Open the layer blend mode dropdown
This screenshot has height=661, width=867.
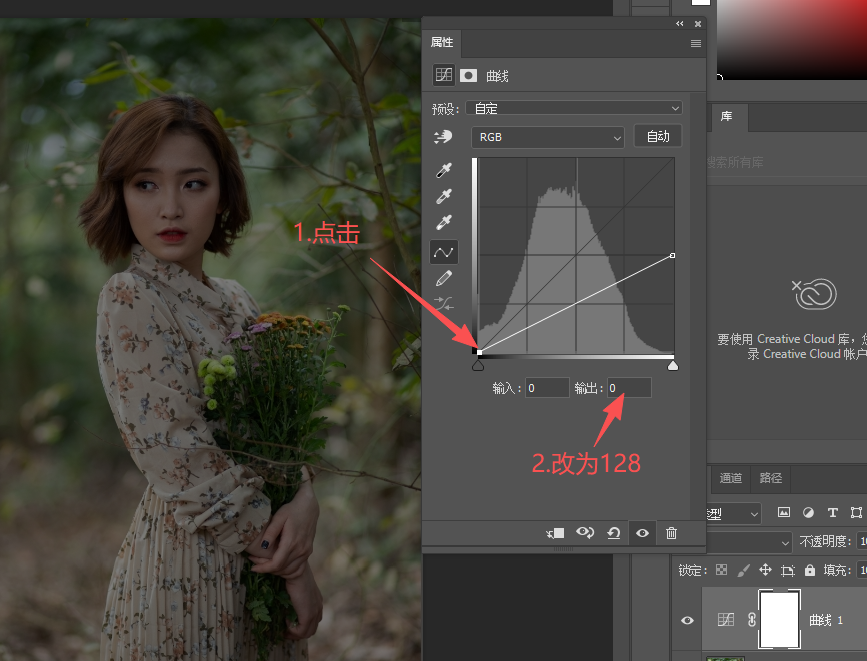click(x=749, y=542)
